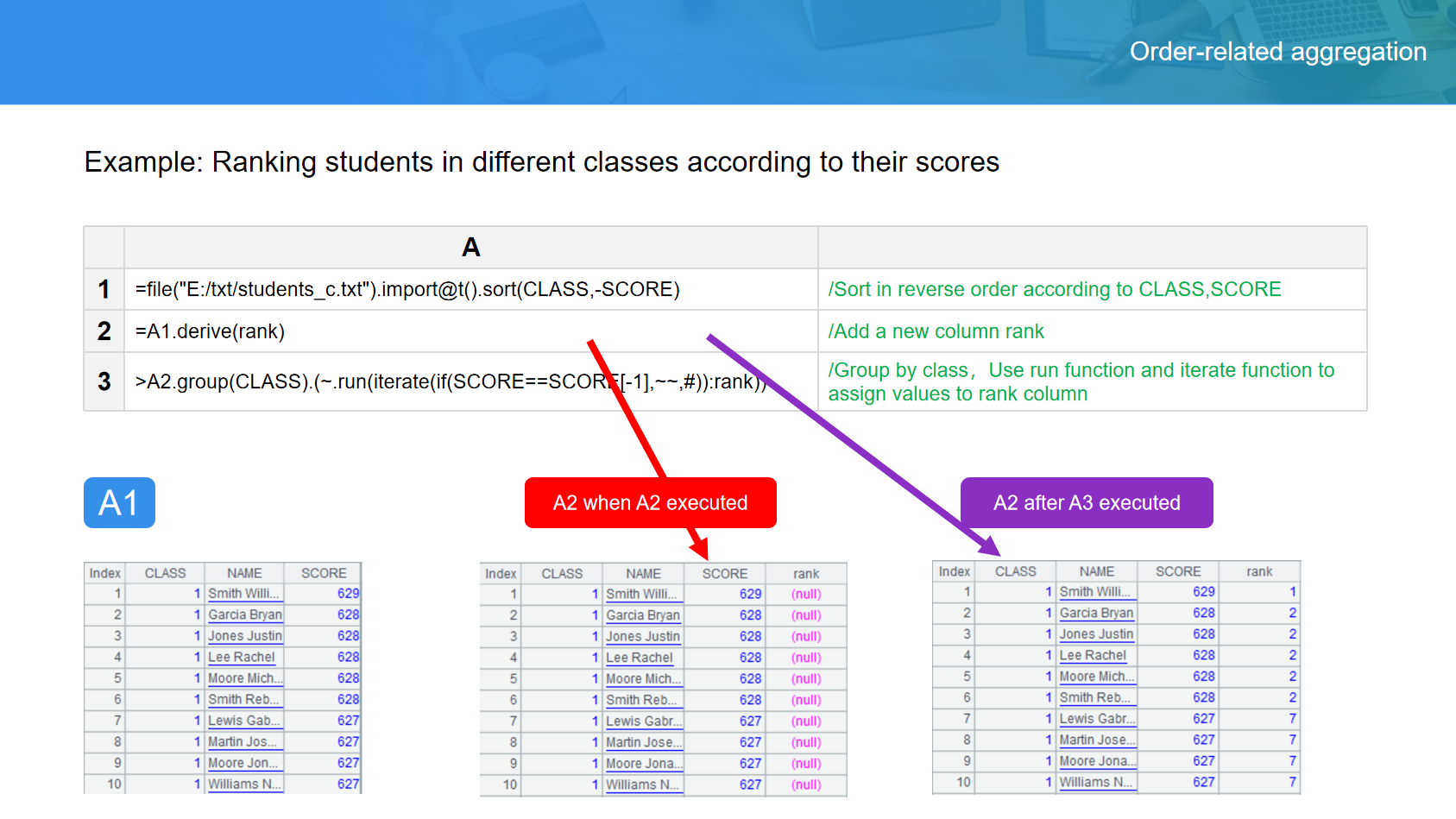Click the 'Add a new column rank' comment

(x=936, y=331)
